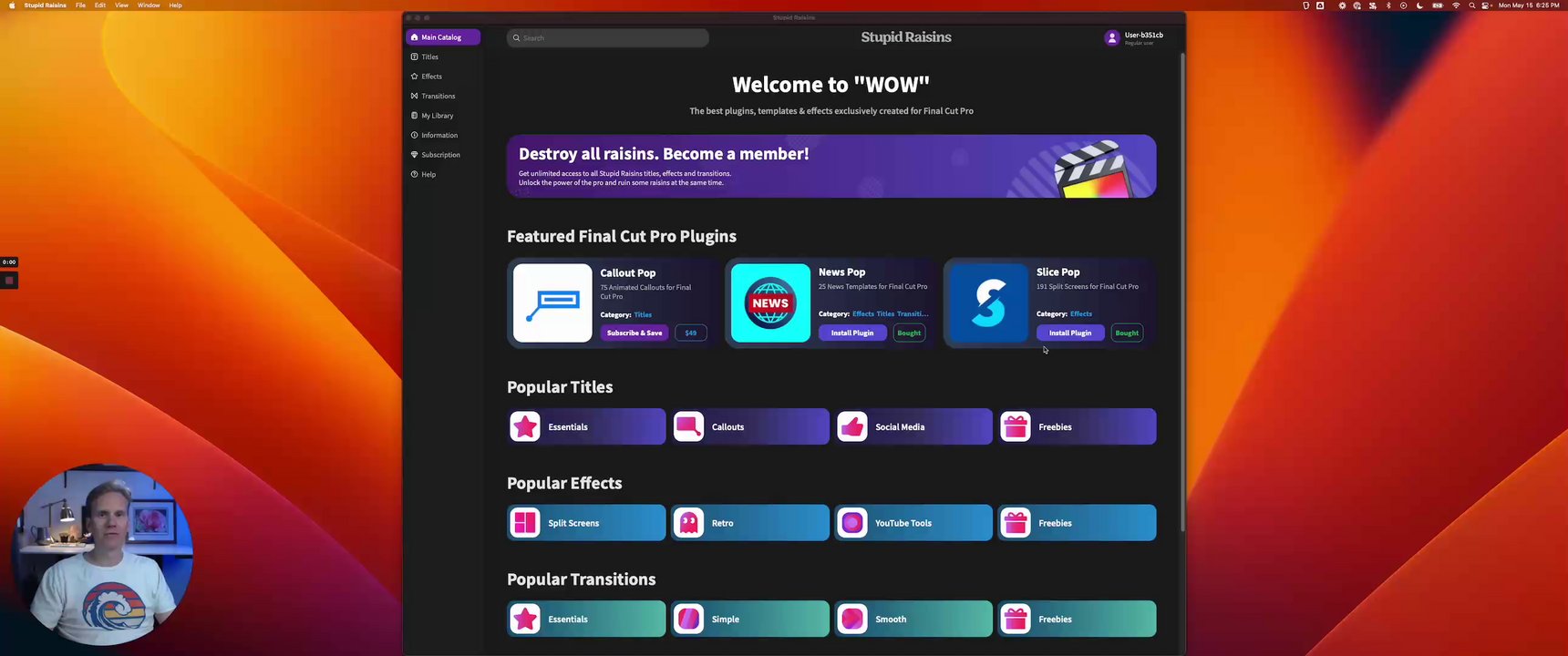
Task: Open Smooth transitions category
Action: pos(913,619)
